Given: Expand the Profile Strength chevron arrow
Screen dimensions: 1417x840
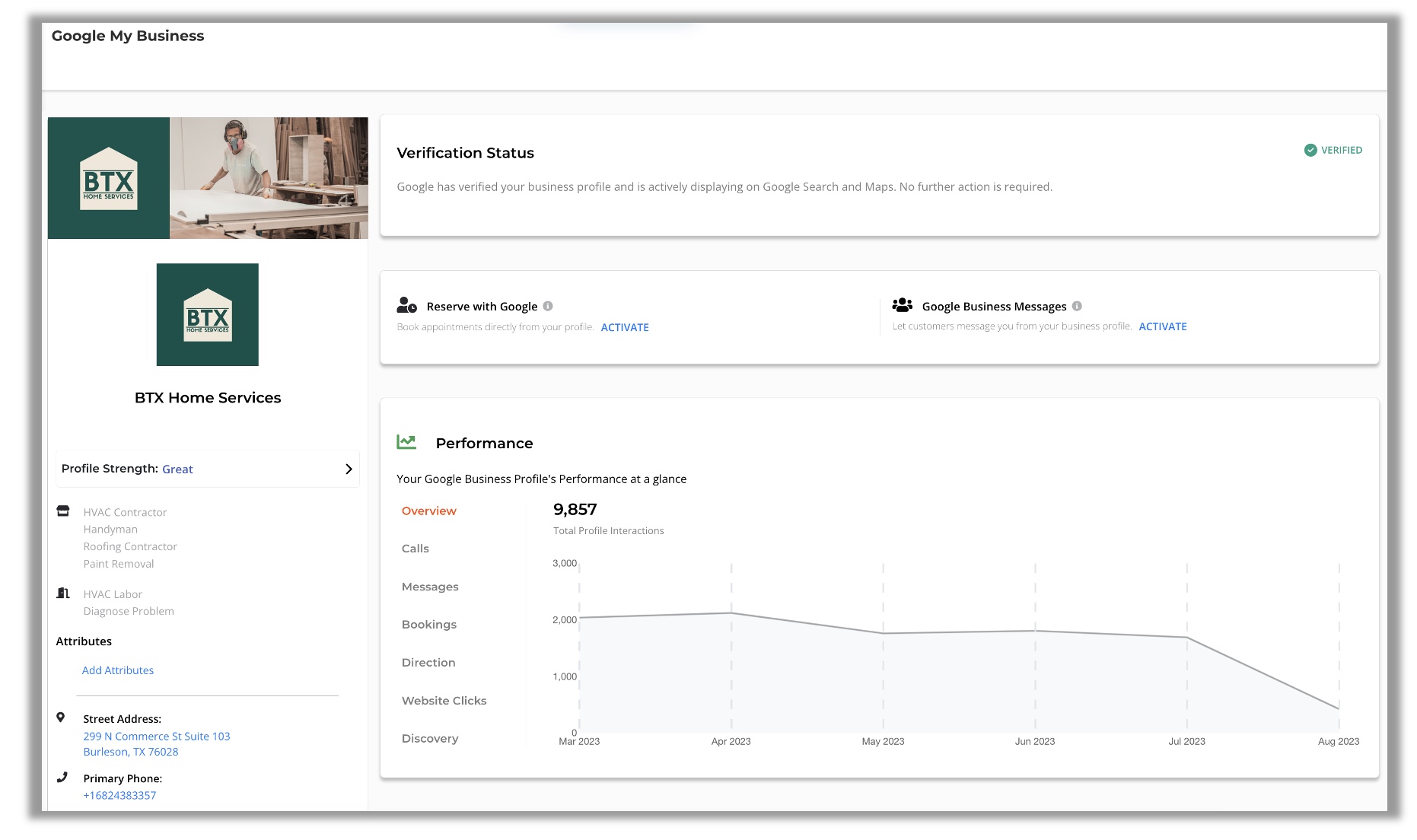Looking at the screenshot, I should [349, 469].
